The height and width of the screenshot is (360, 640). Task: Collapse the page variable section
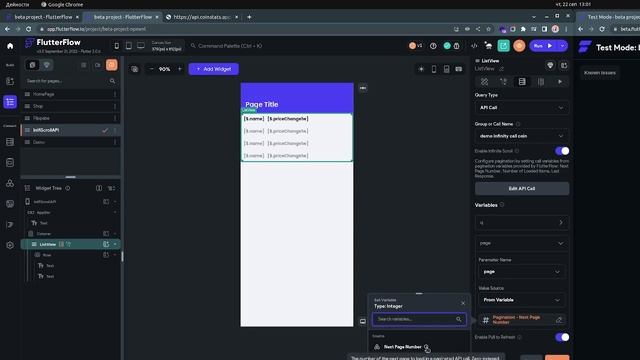pyautogui.click(x=561, y=243)
